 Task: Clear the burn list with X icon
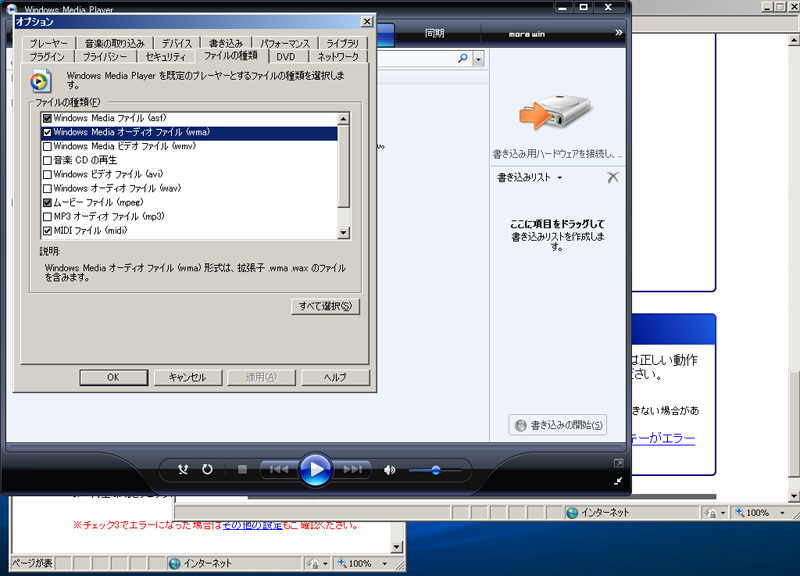(613, 178)
